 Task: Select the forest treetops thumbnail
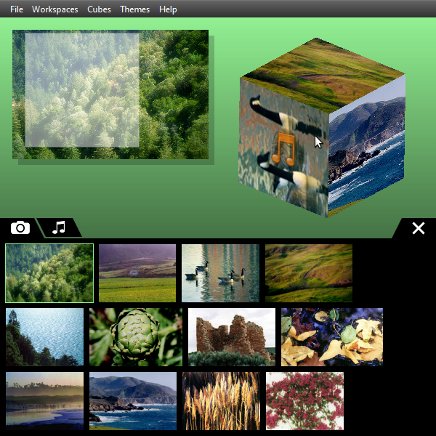[49, 273]
